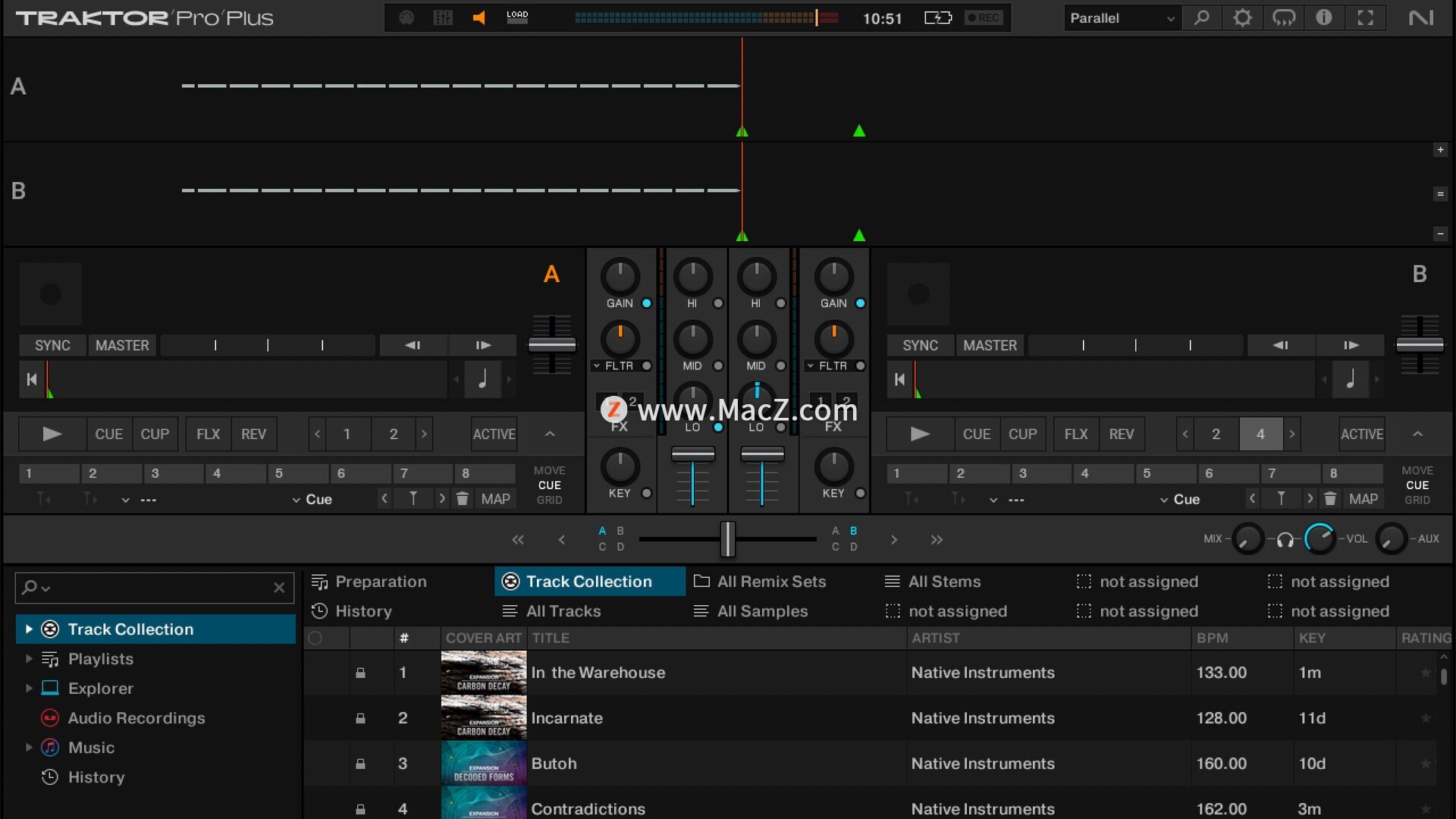Toggle headphone cruise mode icon in header
Screen dimensions: 1456x819
point(1283,17)
